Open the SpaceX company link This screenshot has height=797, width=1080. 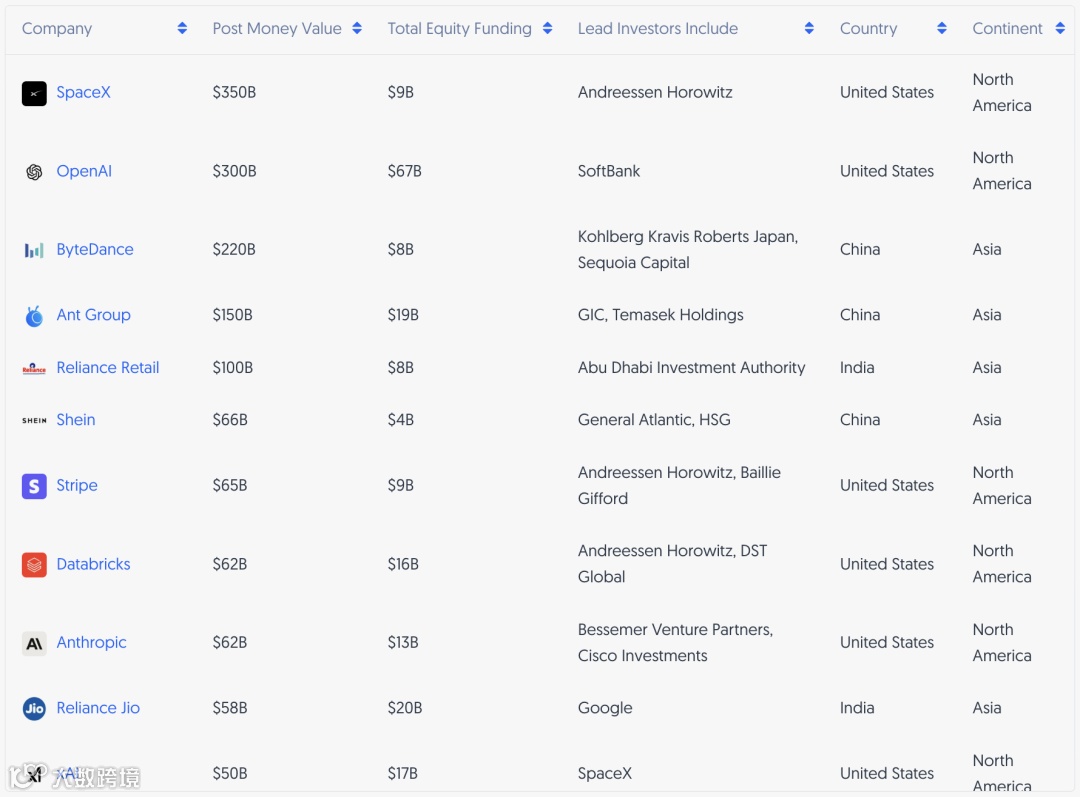pos(84,93)
